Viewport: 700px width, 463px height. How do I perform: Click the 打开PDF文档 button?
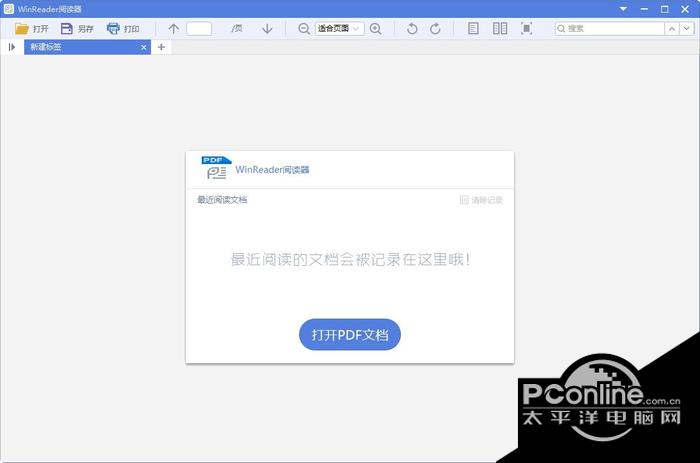click(x=350, y=334)
